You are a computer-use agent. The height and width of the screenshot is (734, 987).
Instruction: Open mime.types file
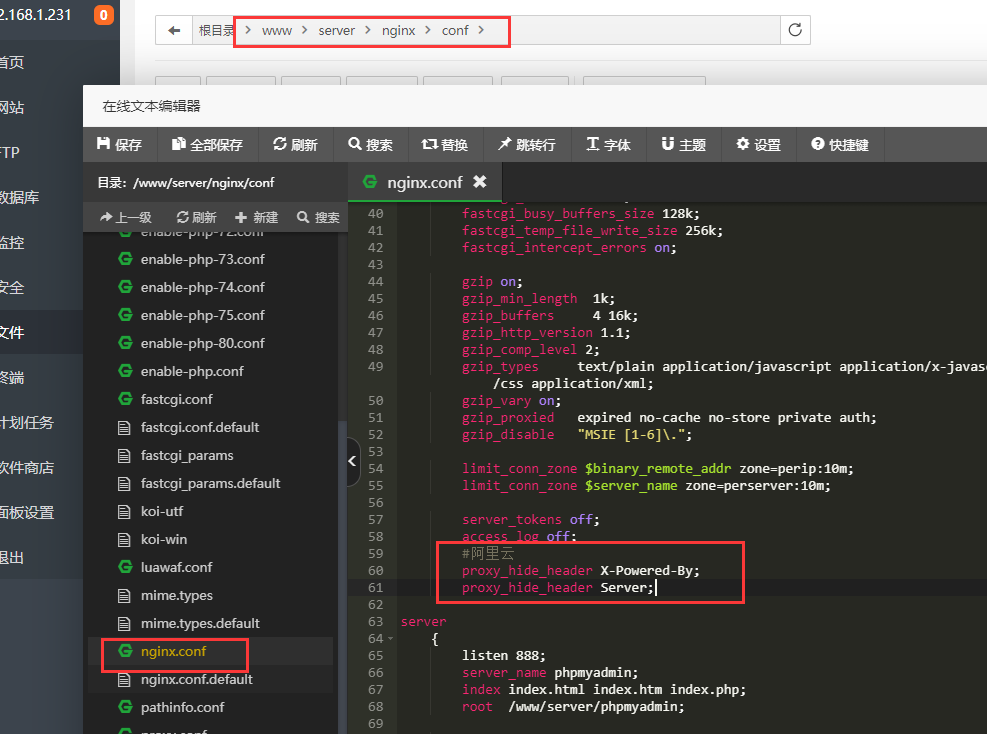coord(176,596)
